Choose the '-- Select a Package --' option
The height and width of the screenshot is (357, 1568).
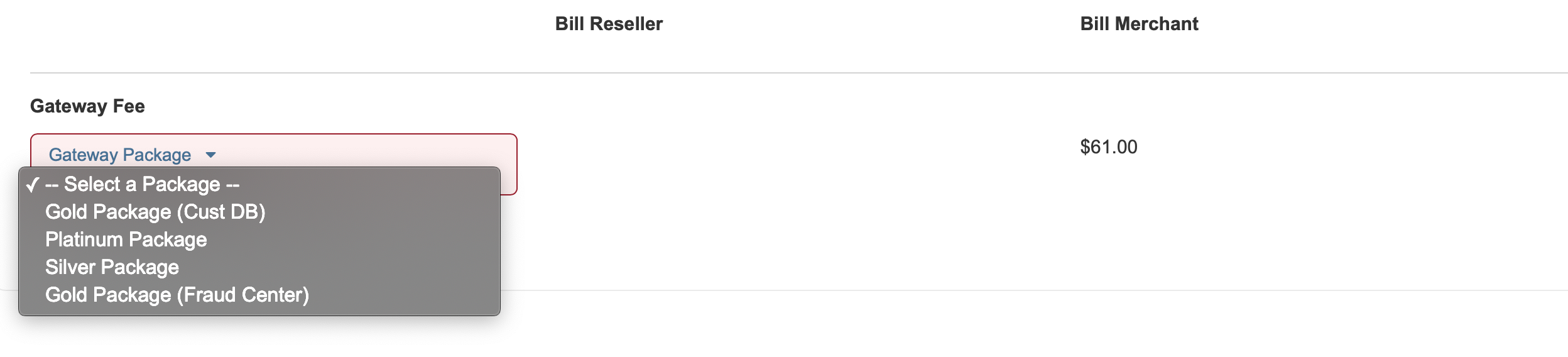[143, 185]
